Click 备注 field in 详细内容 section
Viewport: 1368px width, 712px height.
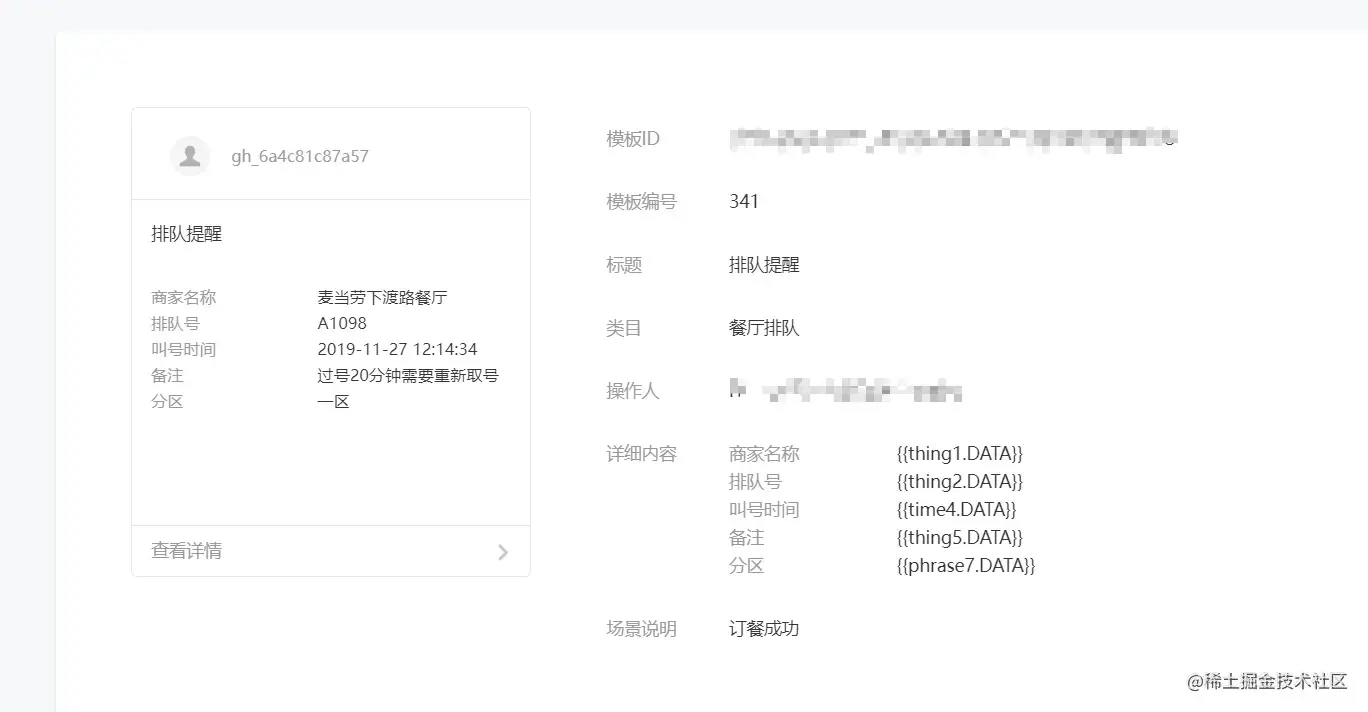coord(746,538)
